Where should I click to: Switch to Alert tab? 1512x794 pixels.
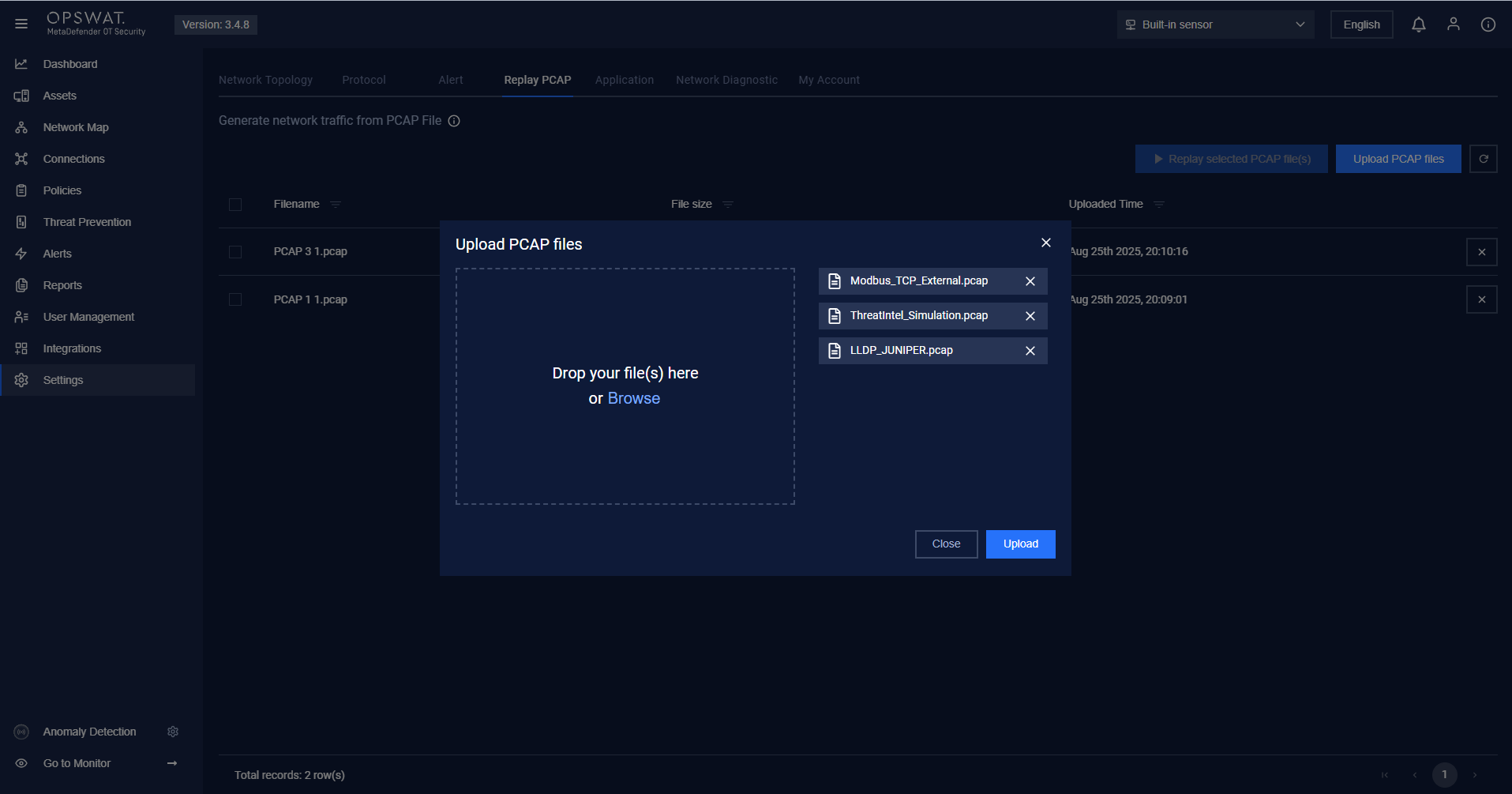coord(451,80)
